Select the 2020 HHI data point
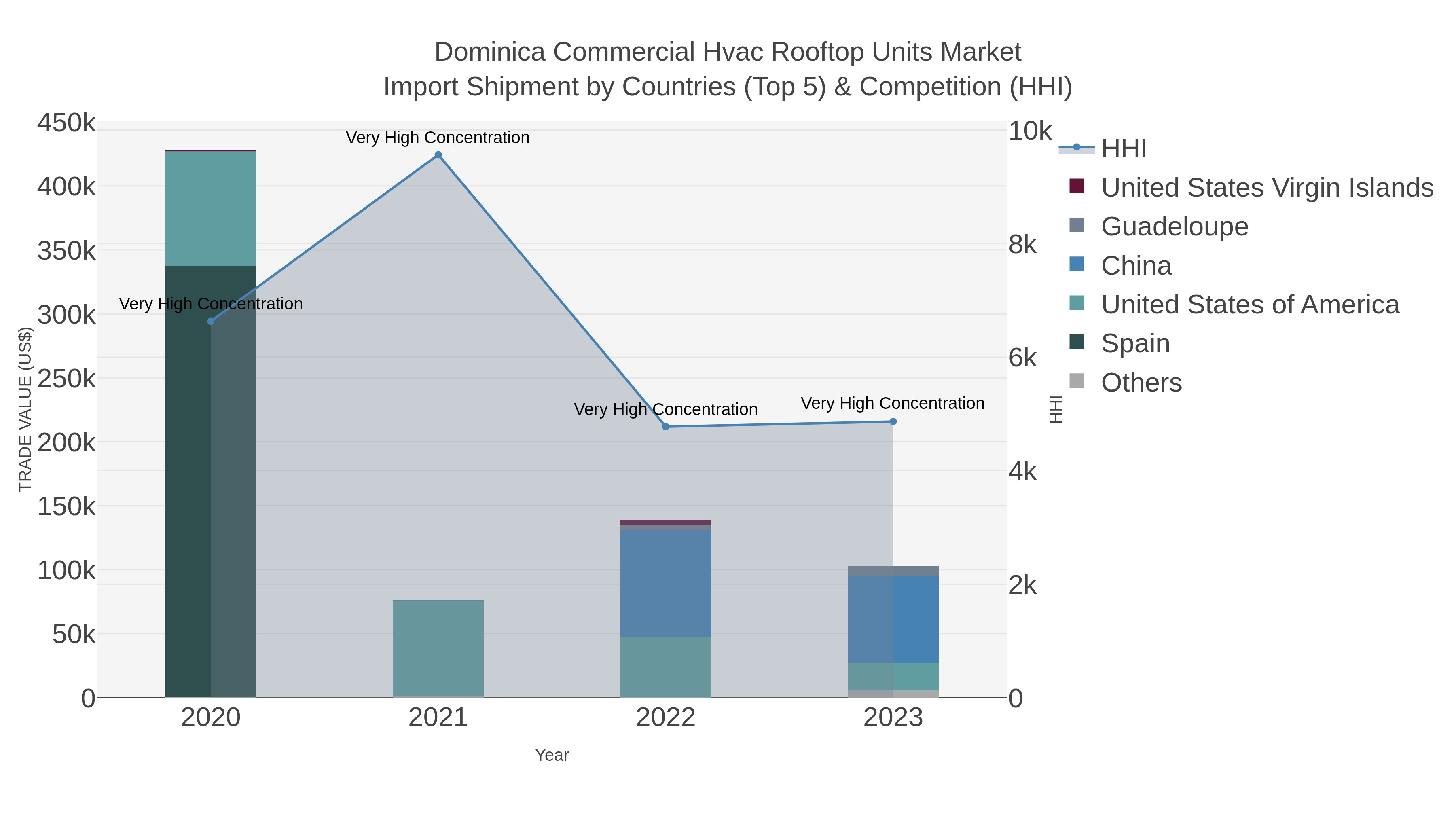This screenshot has width=1456, height=819. click(x=211, y=321)
